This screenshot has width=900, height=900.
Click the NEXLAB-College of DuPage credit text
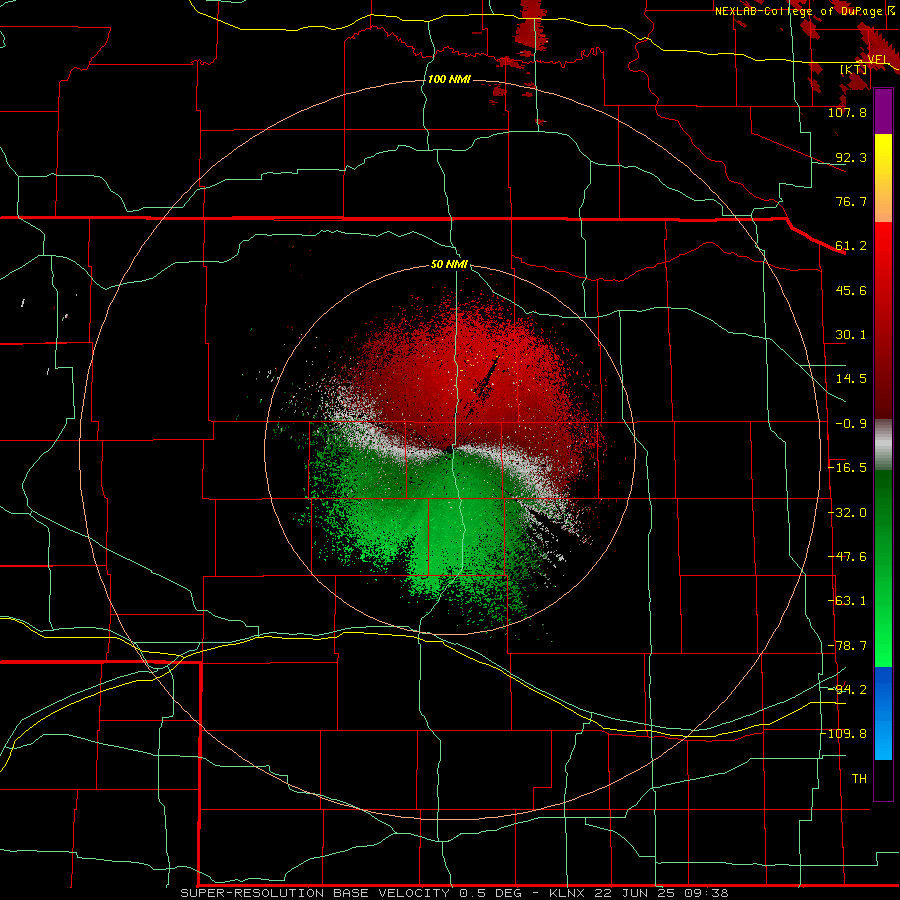[798, 11]
